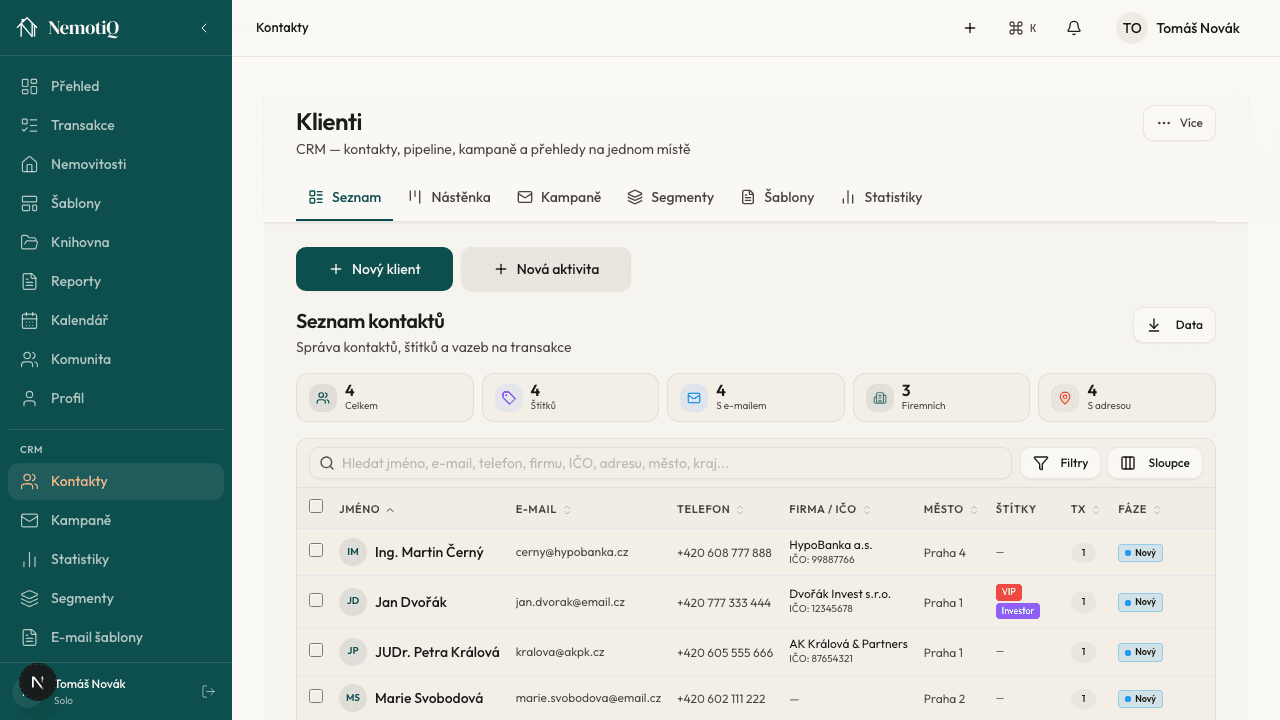This screenshot has width=1280, height=720.
Task: Click the Celkem people icon in the stats card
Action: click(323, 398)
